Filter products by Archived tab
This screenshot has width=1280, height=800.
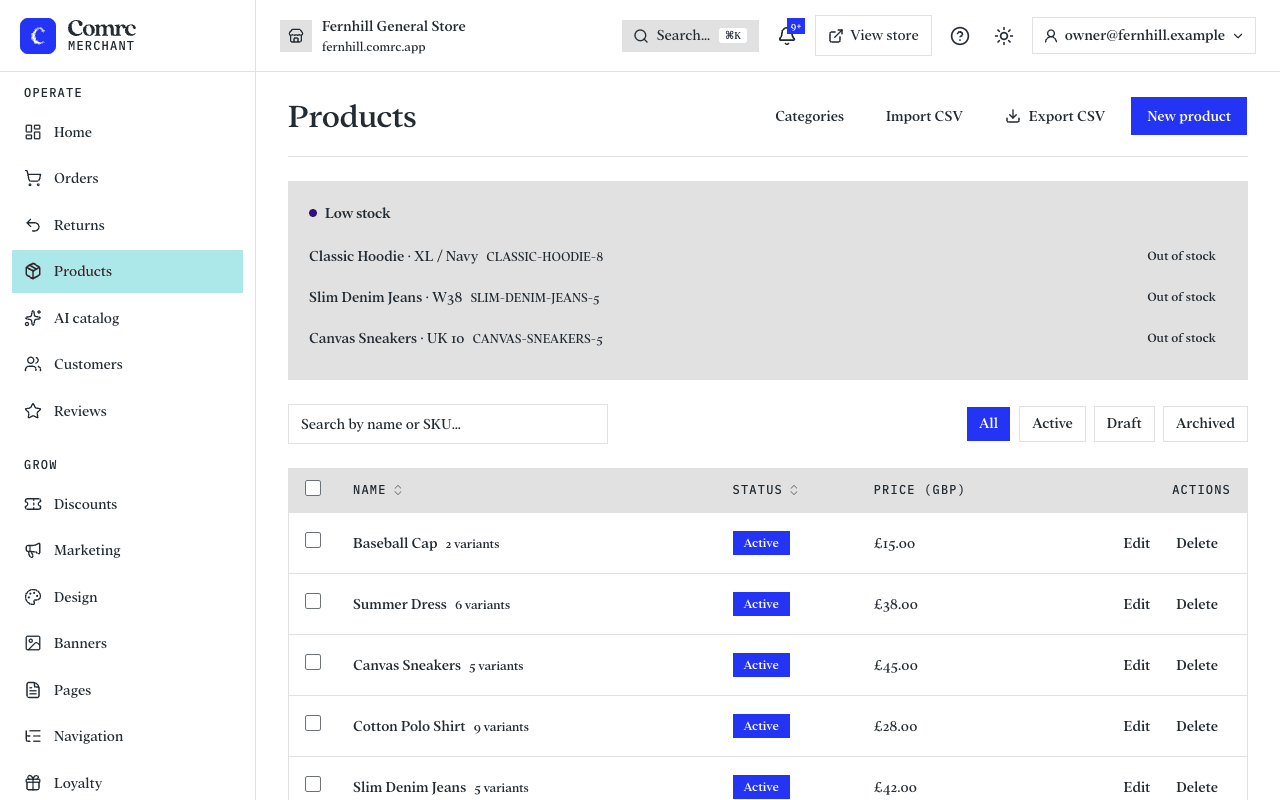(x=1205, y=424)
